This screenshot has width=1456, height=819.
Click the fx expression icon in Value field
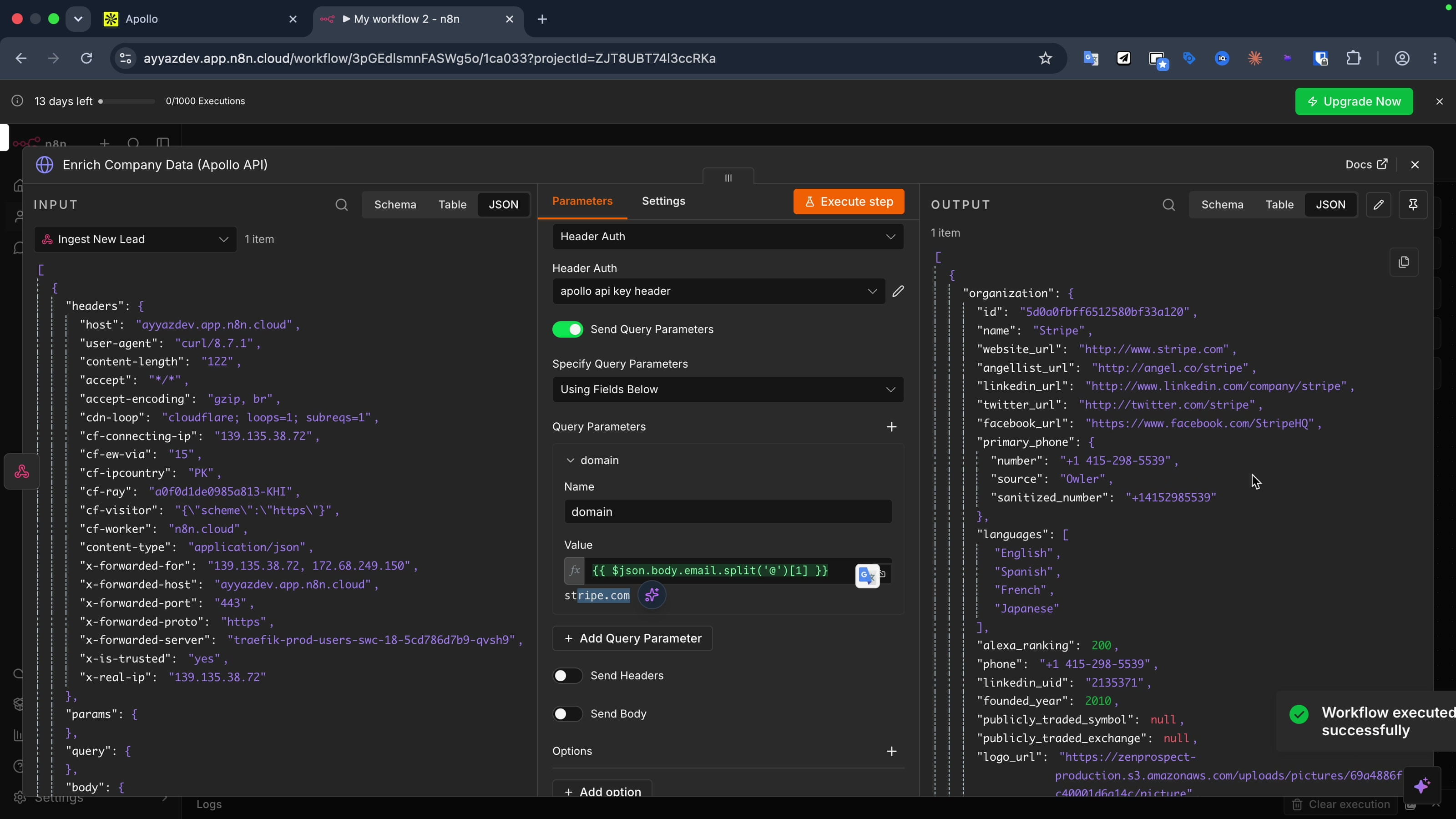coord(574,570)
